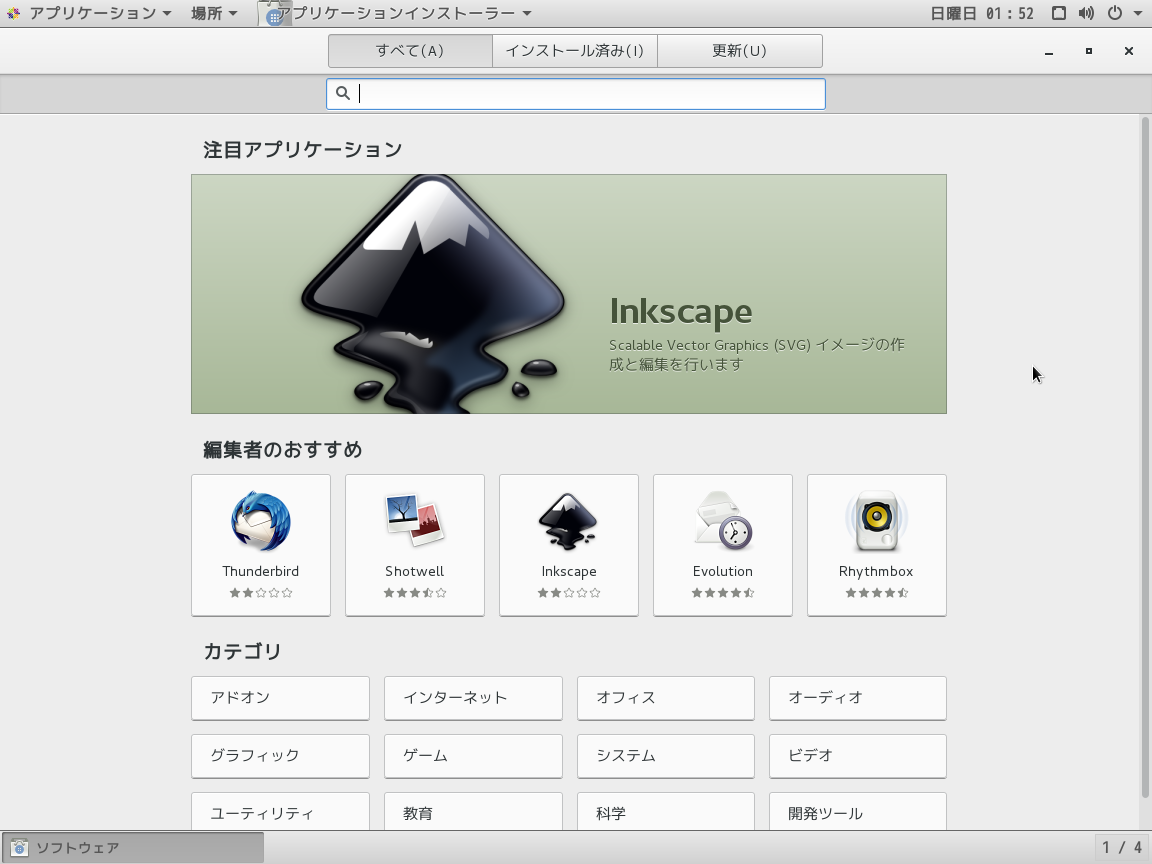
Task: Open the アプリケーション menu
Action: pyautogui.click(x=93, y=13)
